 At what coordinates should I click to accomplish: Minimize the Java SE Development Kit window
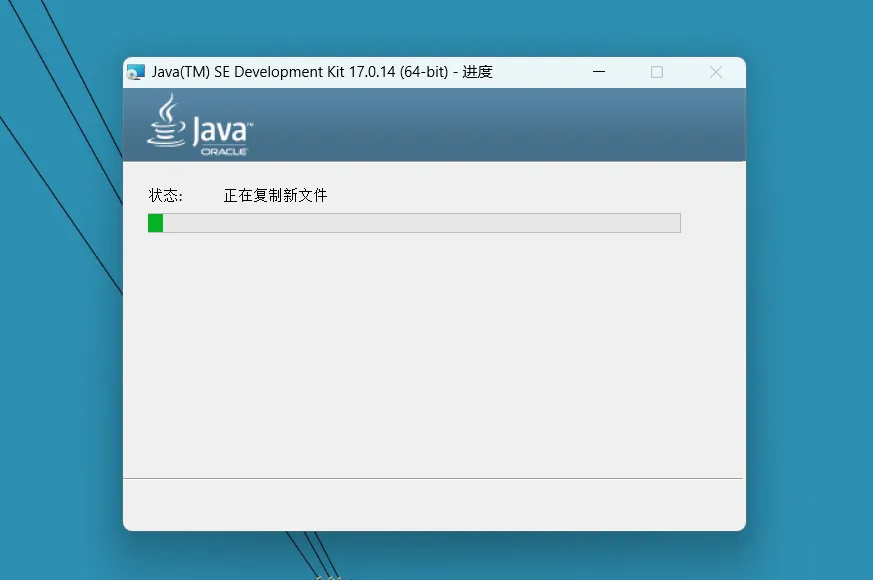click(x=599, y=72)
